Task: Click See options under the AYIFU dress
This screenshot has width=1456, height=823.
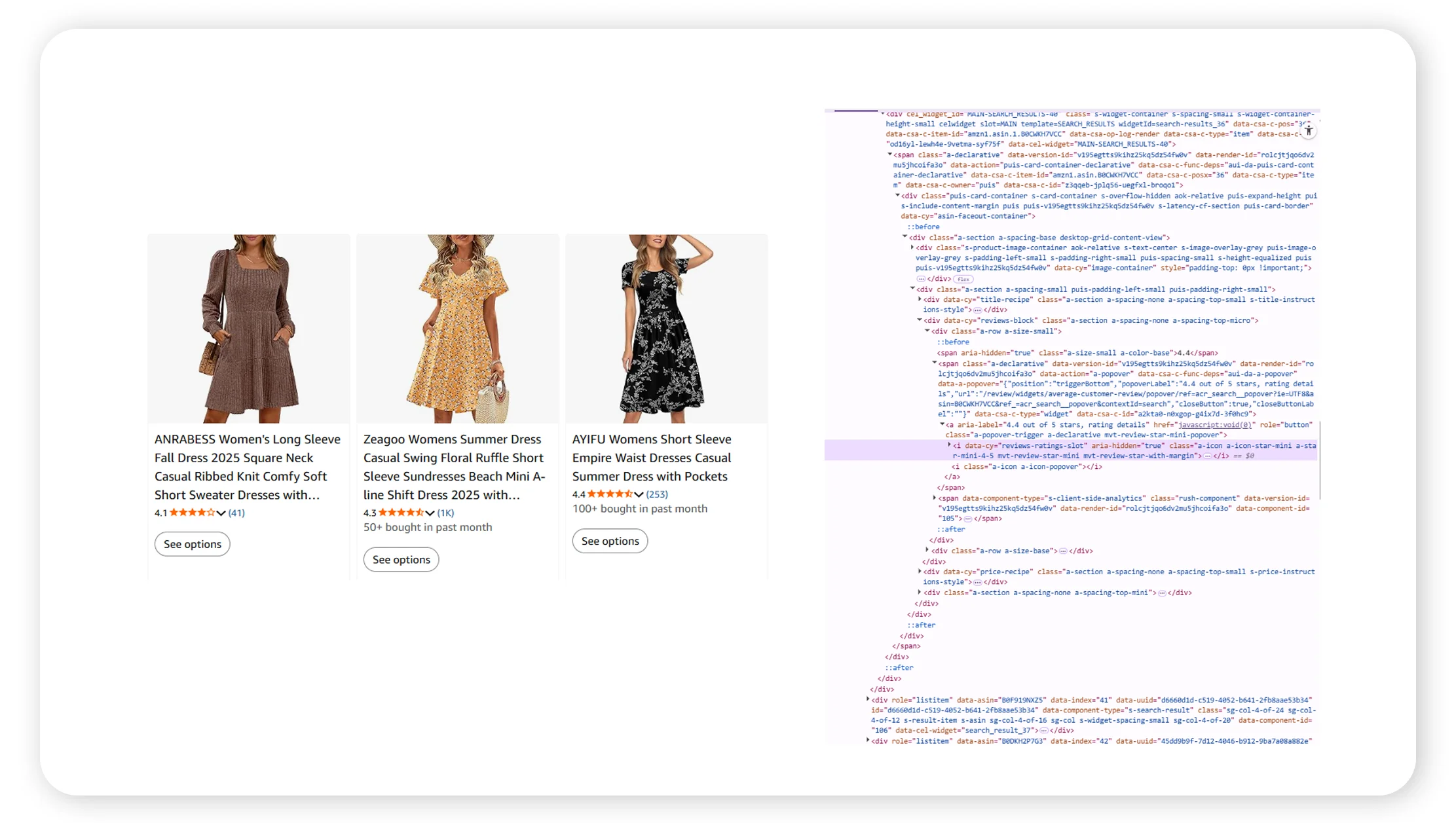Action: tap(609, 541)
